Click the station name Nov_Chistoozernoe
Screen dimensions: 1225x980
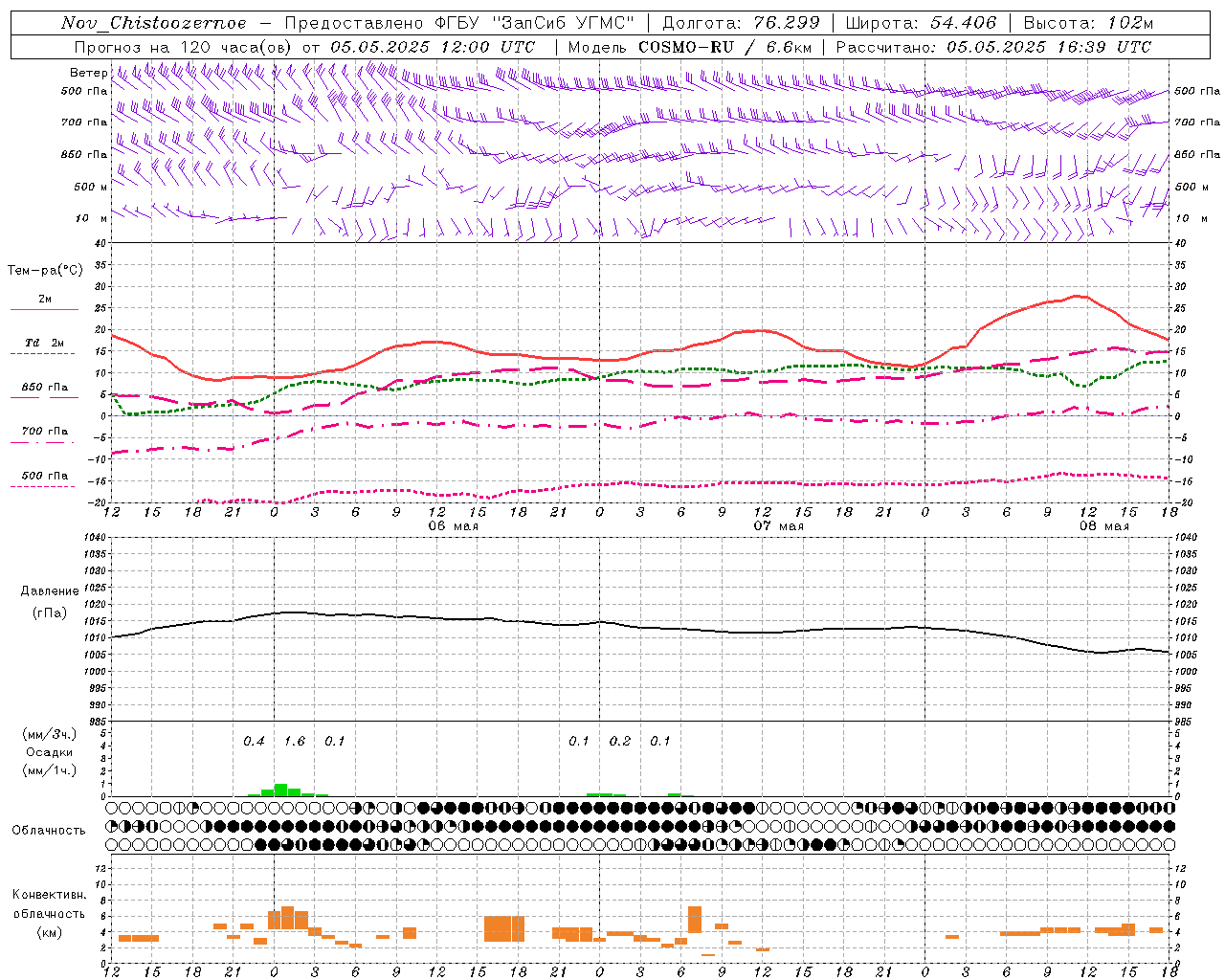[154, 23]
